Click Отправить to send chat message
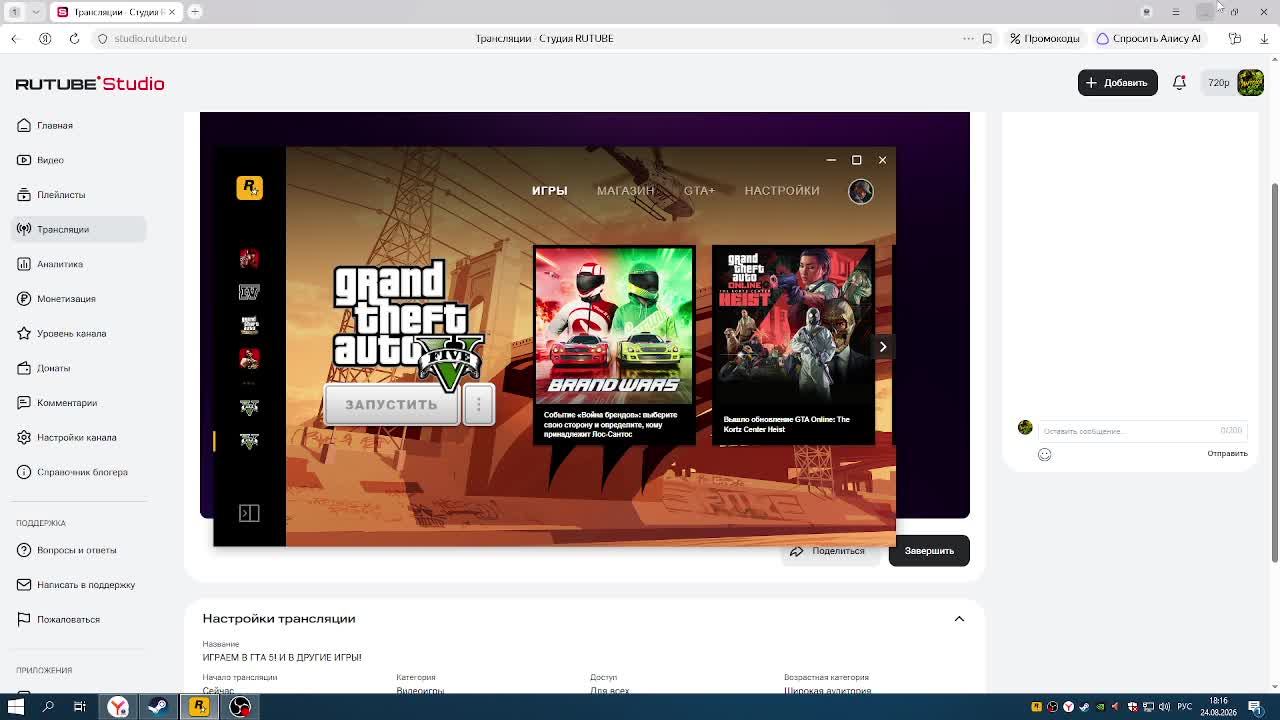Screen dimensions: 1280x720 click(x=1227, y=454)
